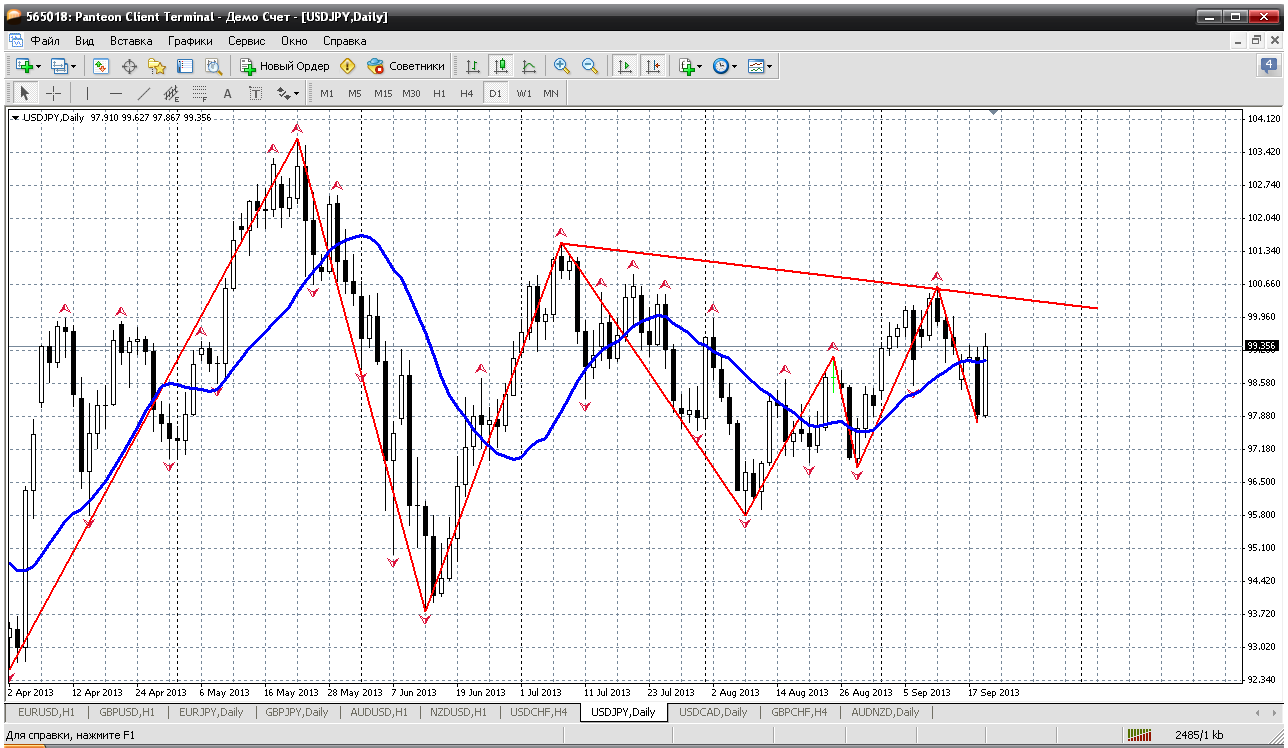1288x748 pixels.
Task: Switch timeframe to H1
Action: coord(439,93)
